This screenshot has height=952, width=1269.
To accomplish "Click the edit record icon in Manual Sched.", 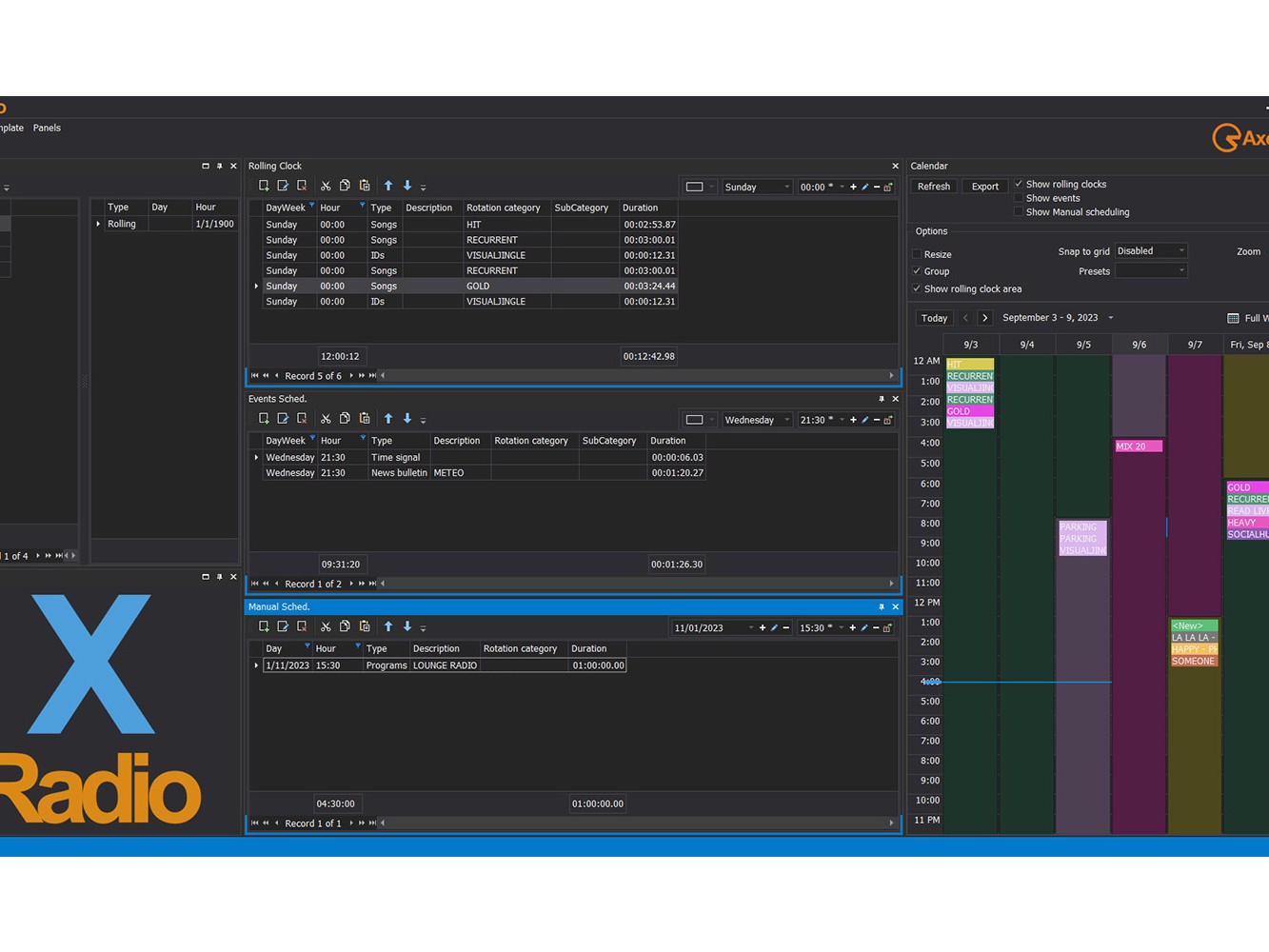I will 283,626.
